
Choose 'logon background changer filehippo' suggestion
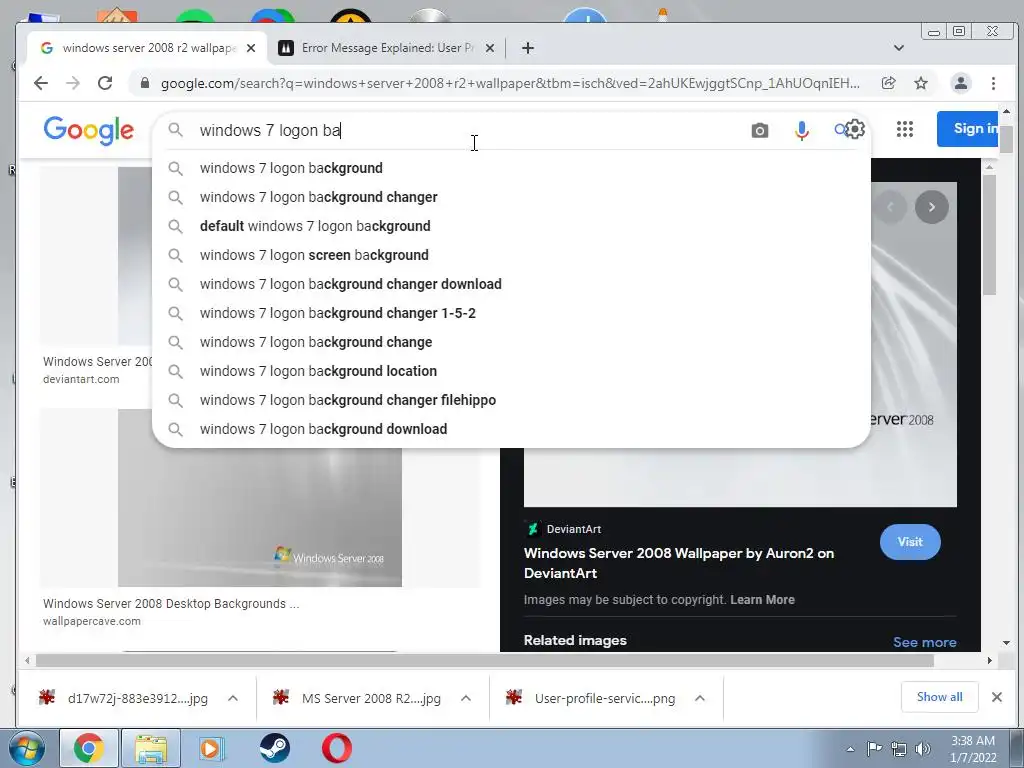pos(511,400)
